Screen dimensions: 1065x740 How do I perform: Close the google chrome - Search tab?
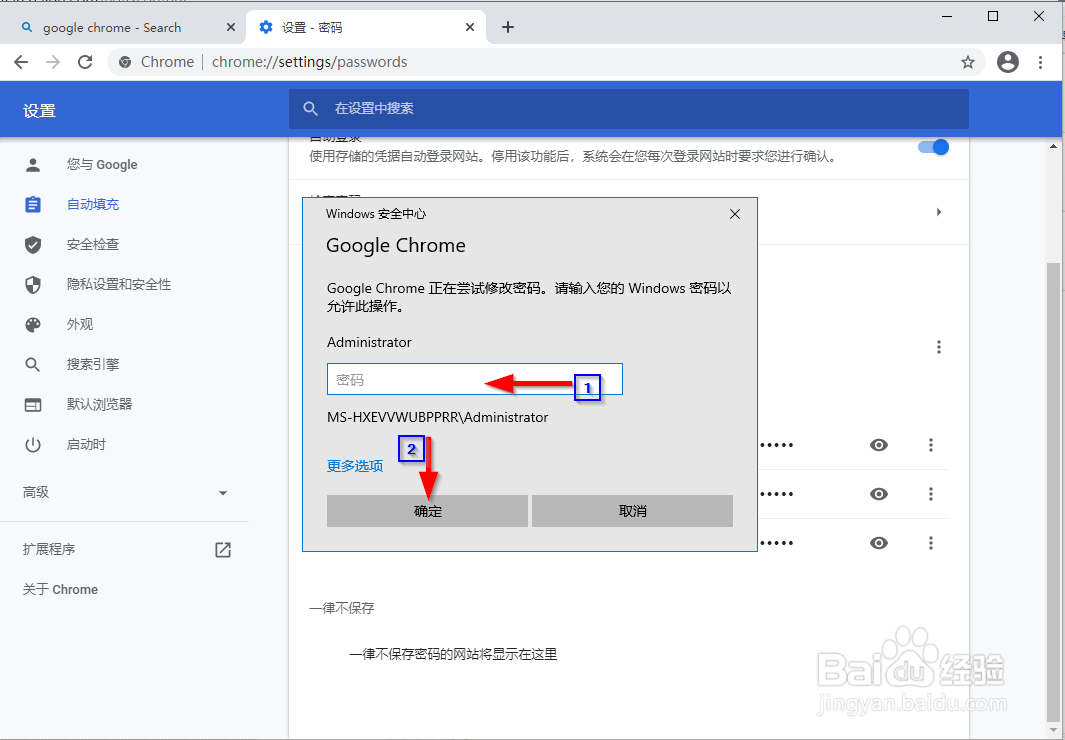point(231,27)
